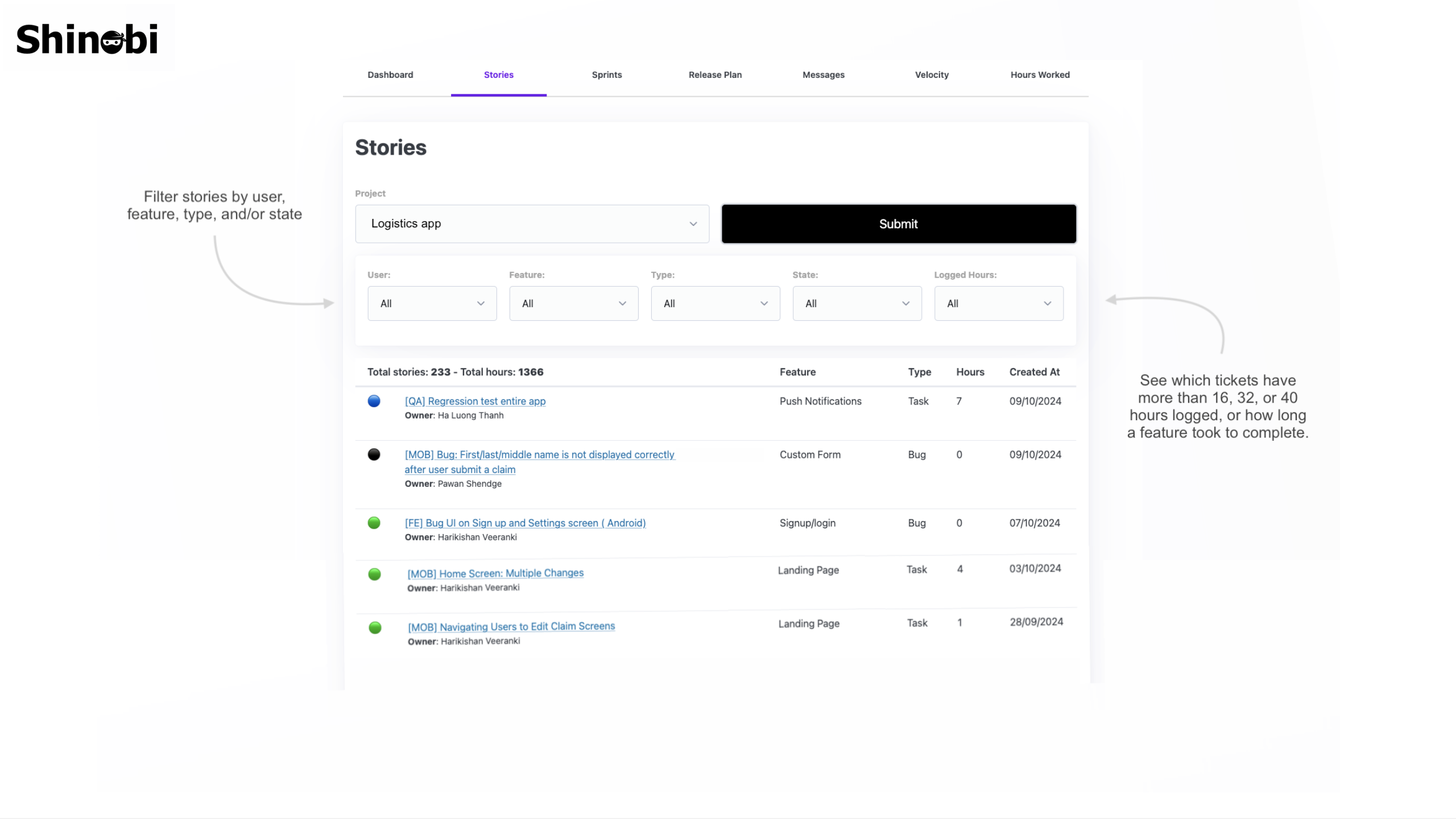Click the Stories page heading
Image resolution: width=1456 pixels, height=819 pixels.
[391, 147]
